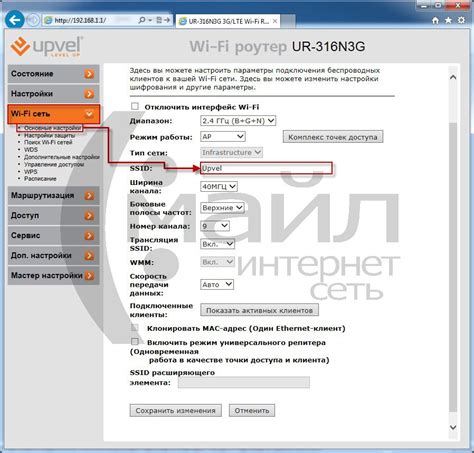Open favorites with the star icon

coord(448,20)
